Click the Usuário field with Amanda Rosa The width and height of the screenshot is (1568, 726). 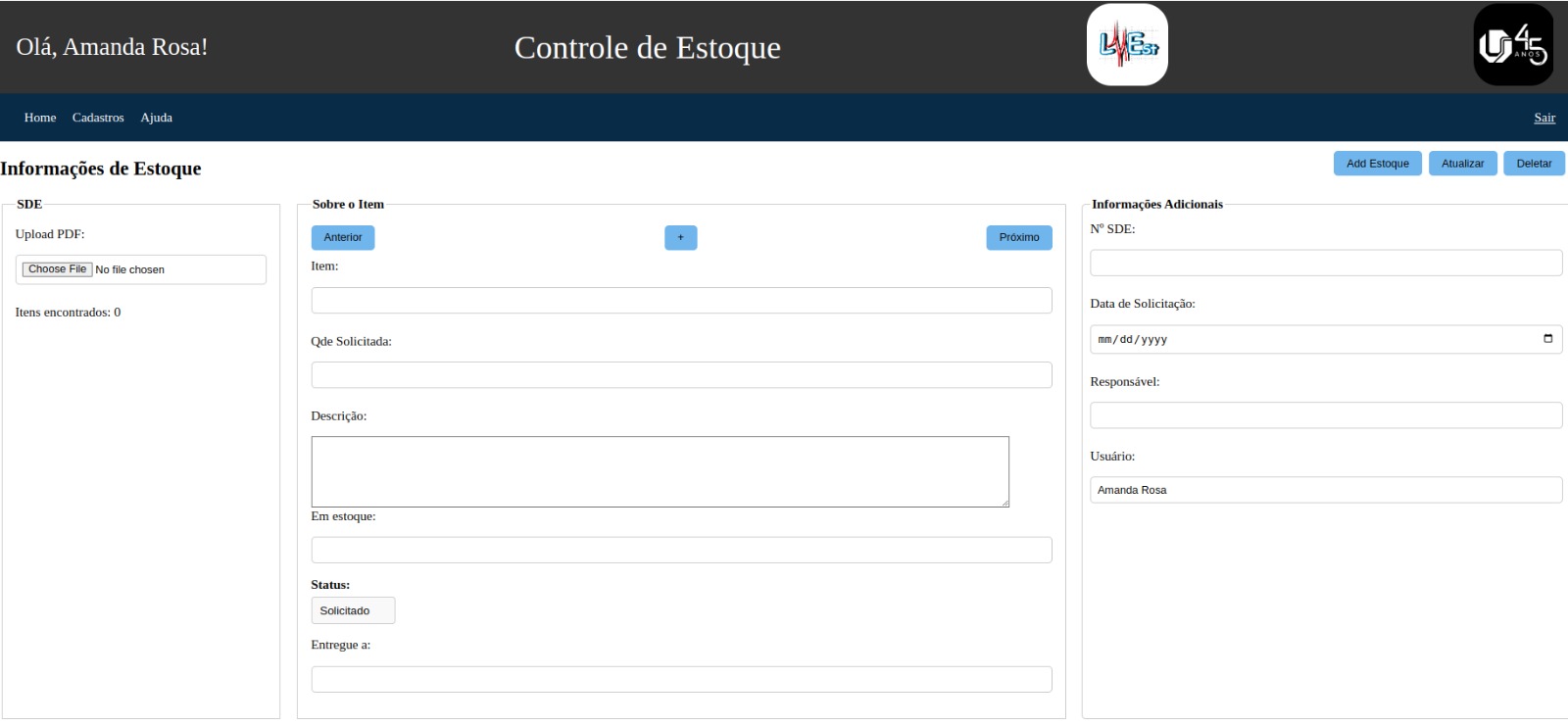click(x=1326, y=490)
